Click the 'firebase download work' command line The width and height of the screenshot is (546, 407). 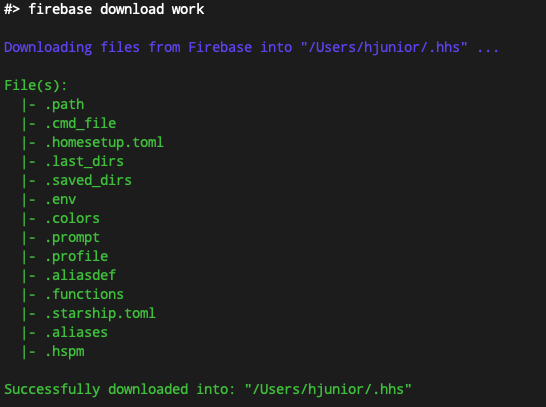[x=104, y=9]
